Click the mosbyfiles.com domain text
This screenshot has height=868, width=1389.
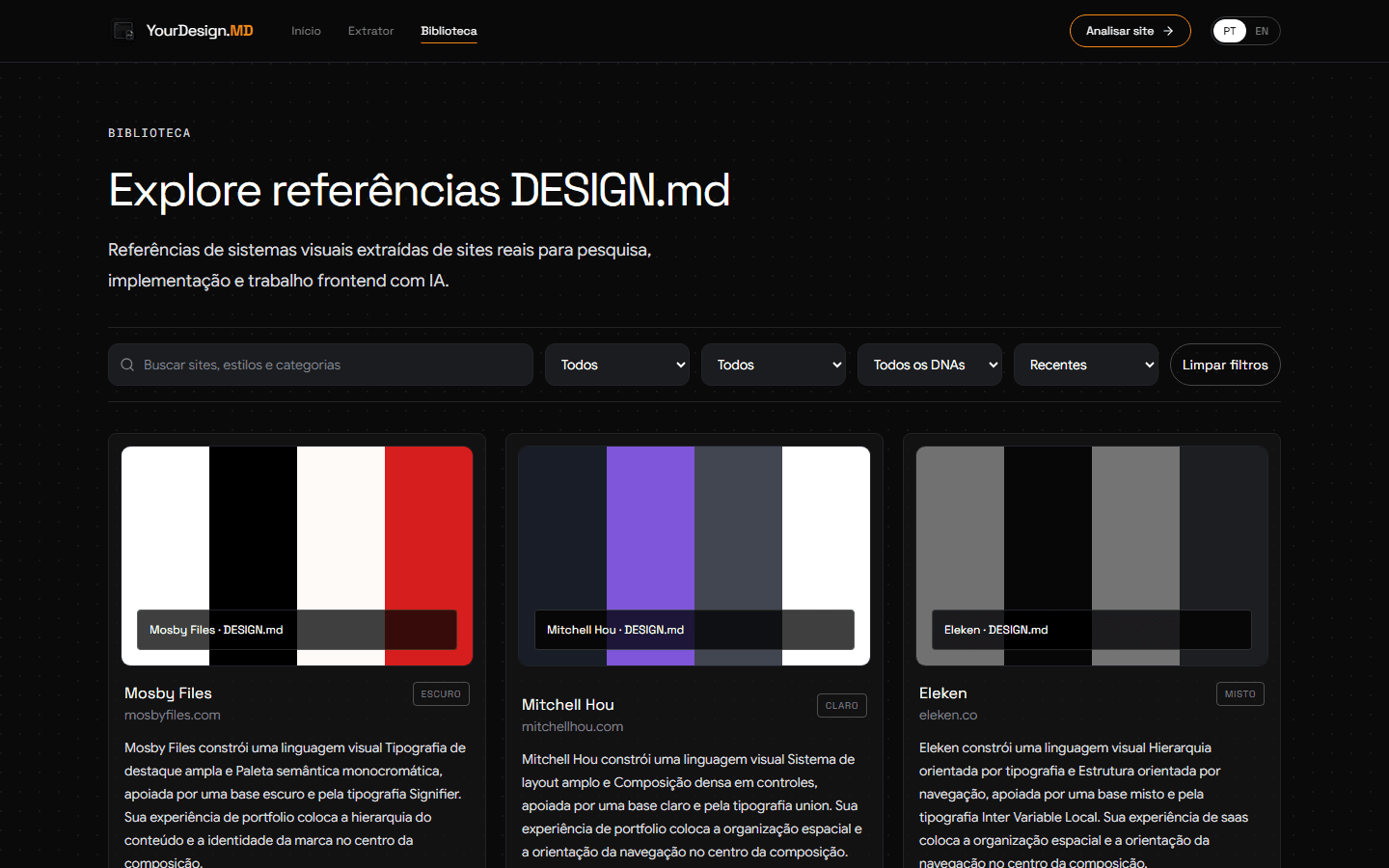click(173, 715)
